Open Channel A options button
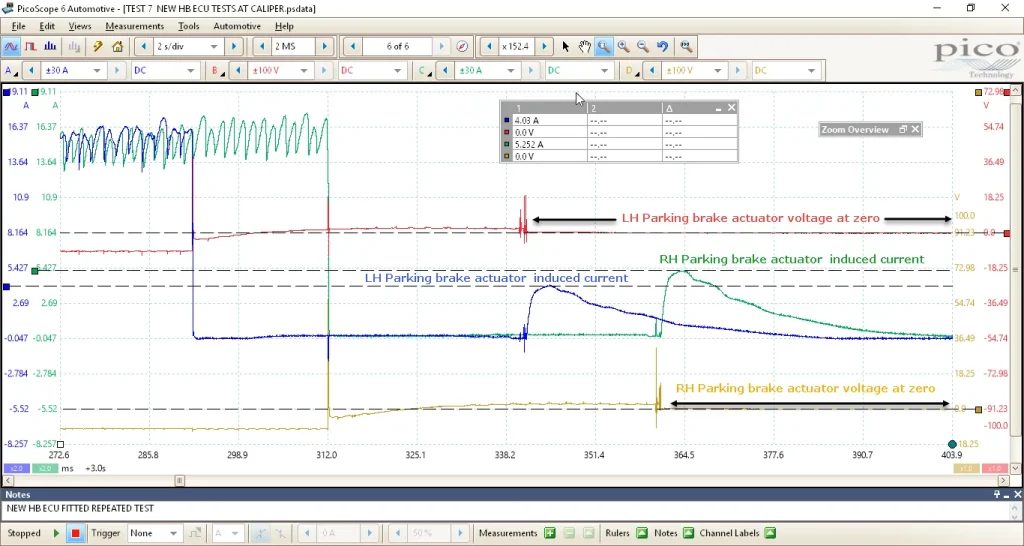The width and height of the screenshot is (1024, 546). 10,71
